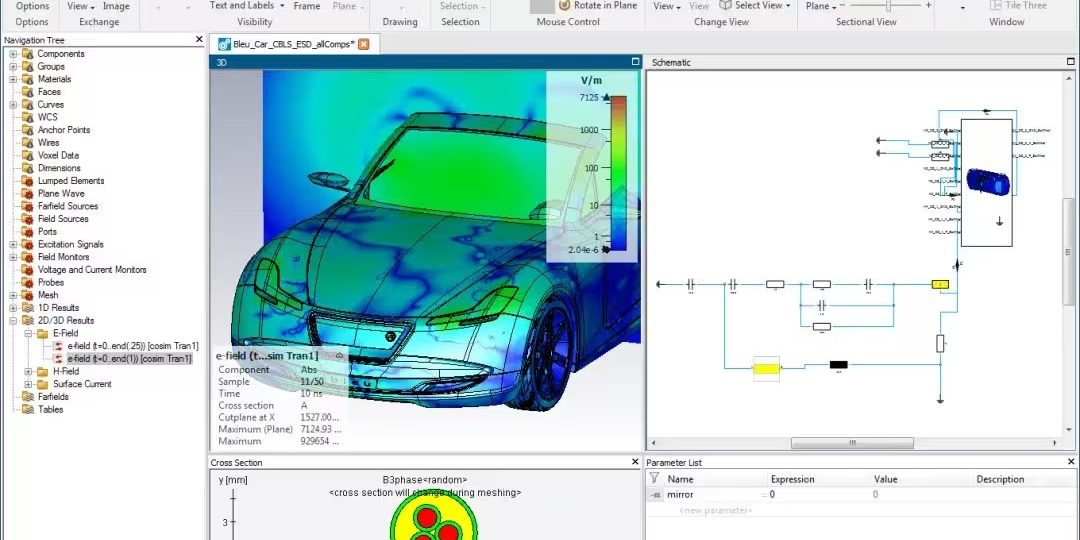Select e-field (t=0..end(.25)) result item
The image size is (1080, 540).
132,346
